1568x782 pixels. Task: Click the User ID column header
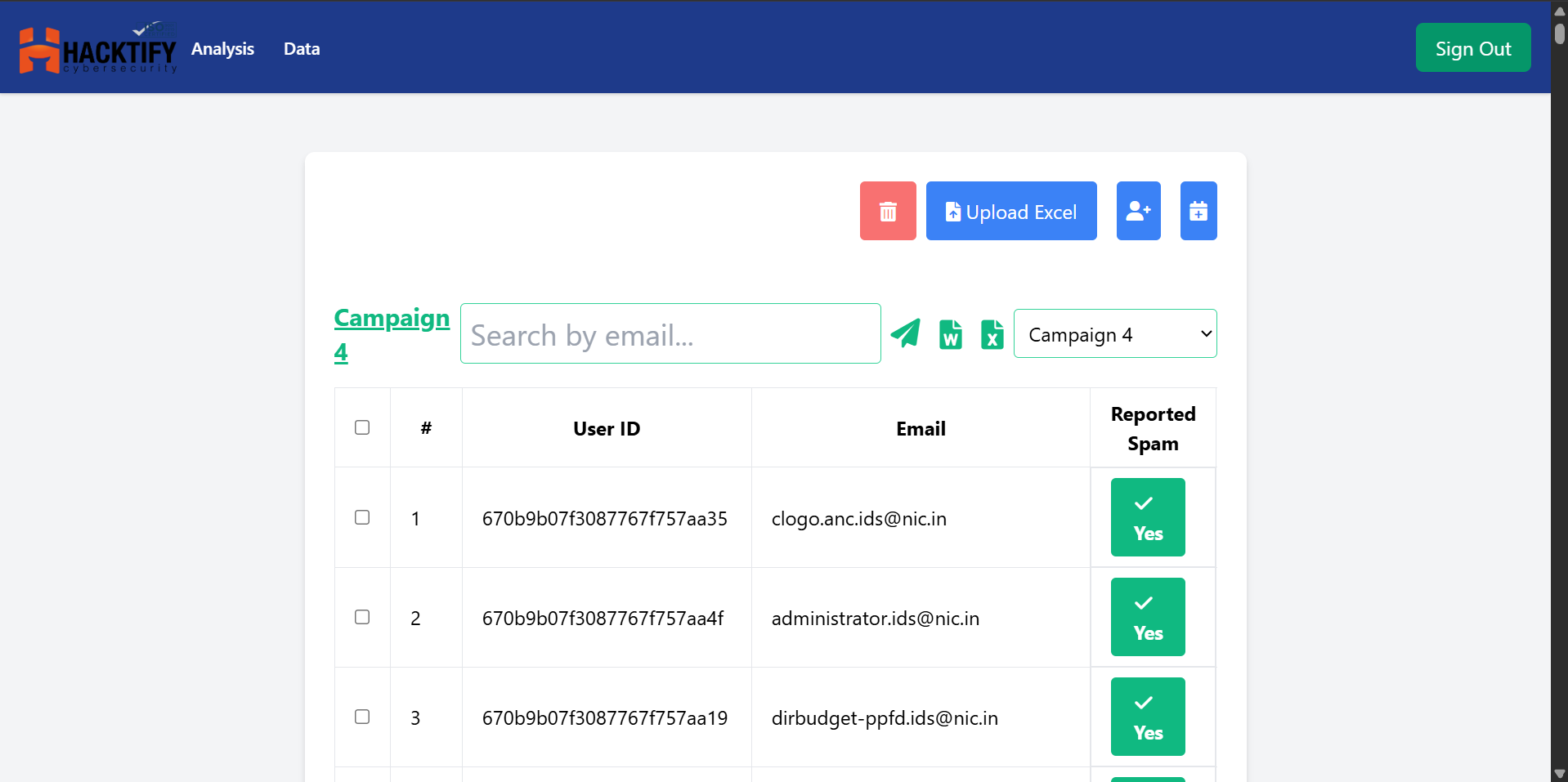point(607,428)
